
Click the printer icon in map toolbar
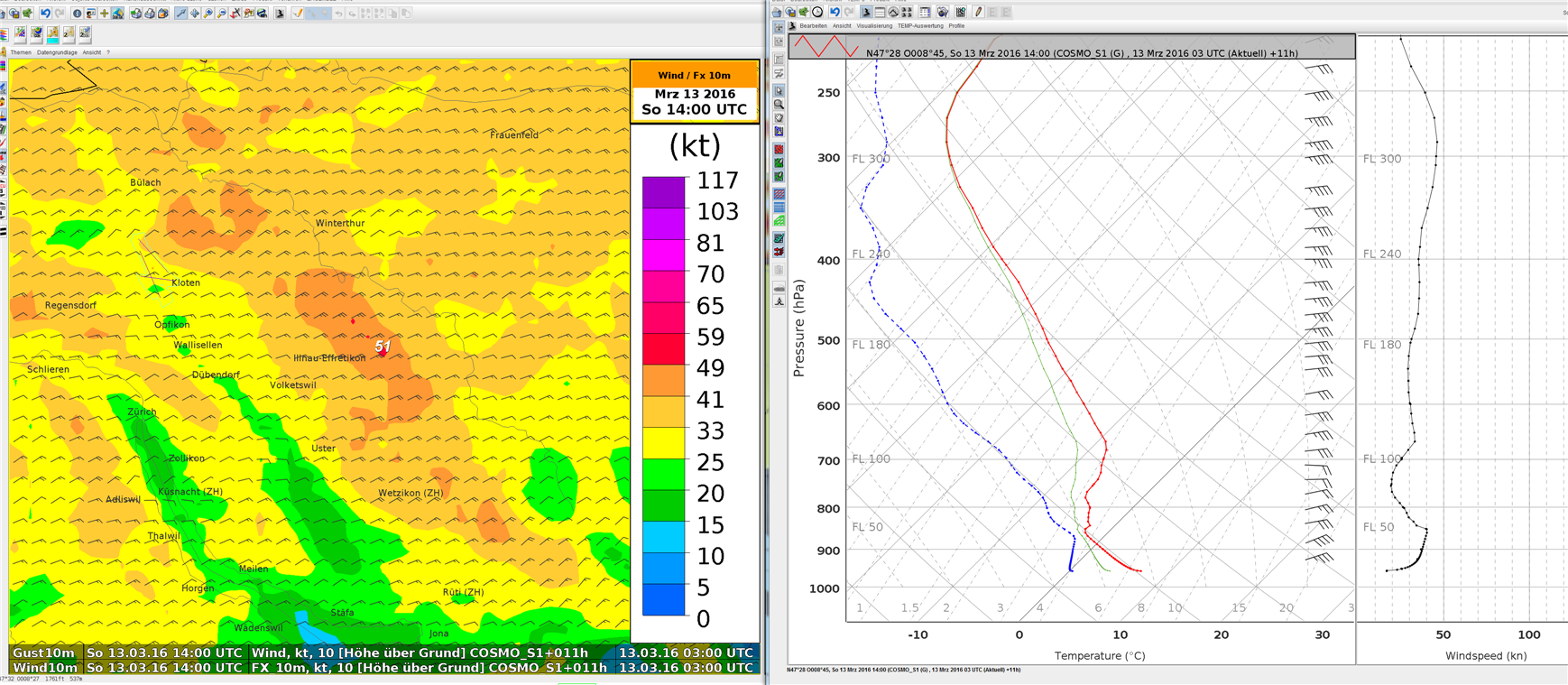click(x=150, y=14)
